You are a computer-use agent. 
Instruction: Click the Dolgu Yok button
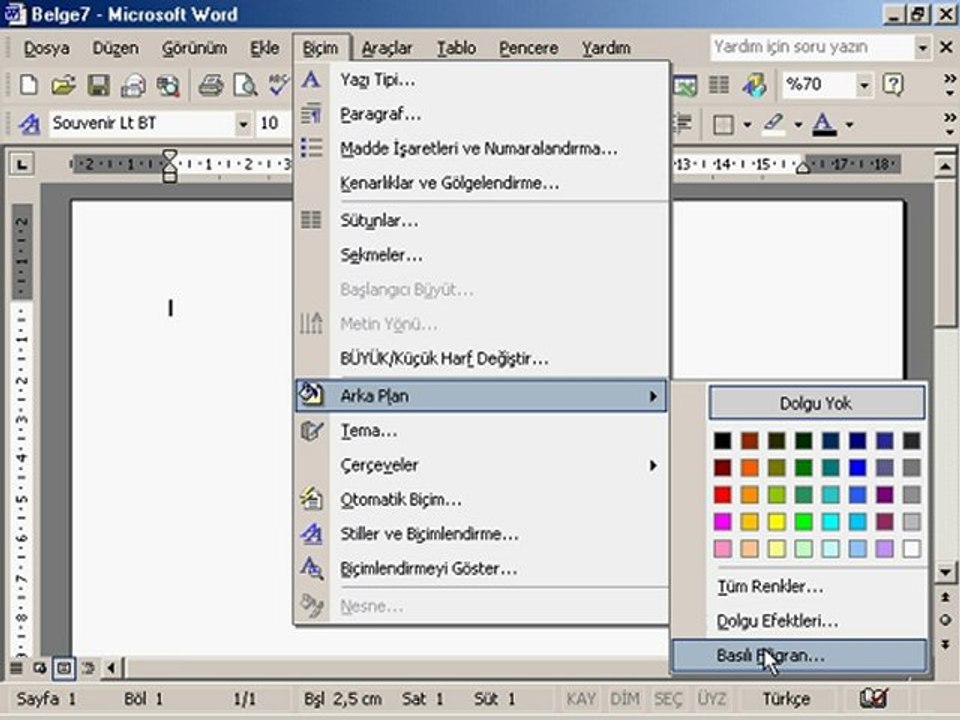coord(817,403)
